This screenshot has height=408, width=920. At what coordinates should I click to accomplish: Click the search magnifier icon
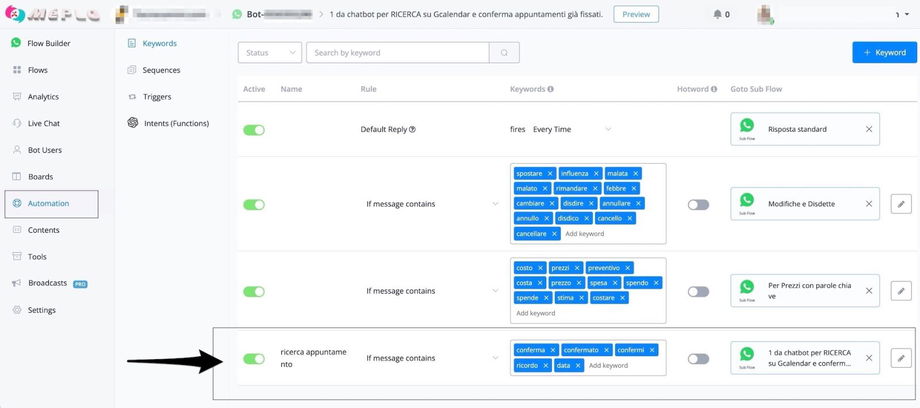[504, 53]
